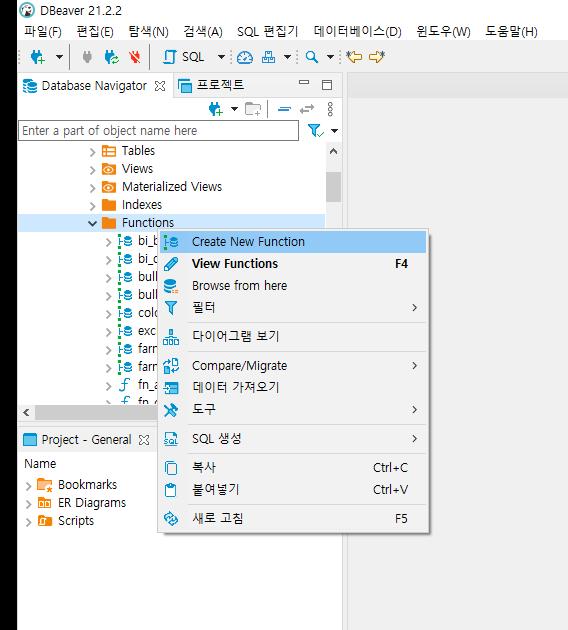Expand the Materialized Views node
This screenshot has height=630, width=568.
coord(92,188)
